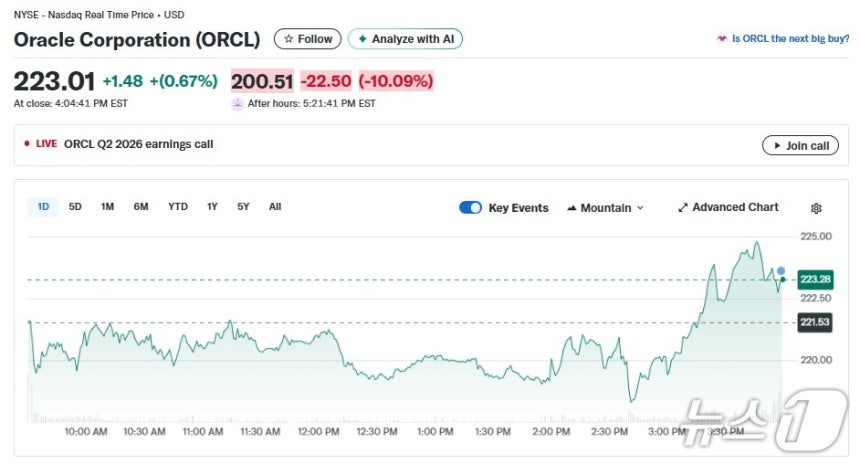Click the 223.28 current price label
This screenshot has height=464, width=860.
[x=816, y=279]
